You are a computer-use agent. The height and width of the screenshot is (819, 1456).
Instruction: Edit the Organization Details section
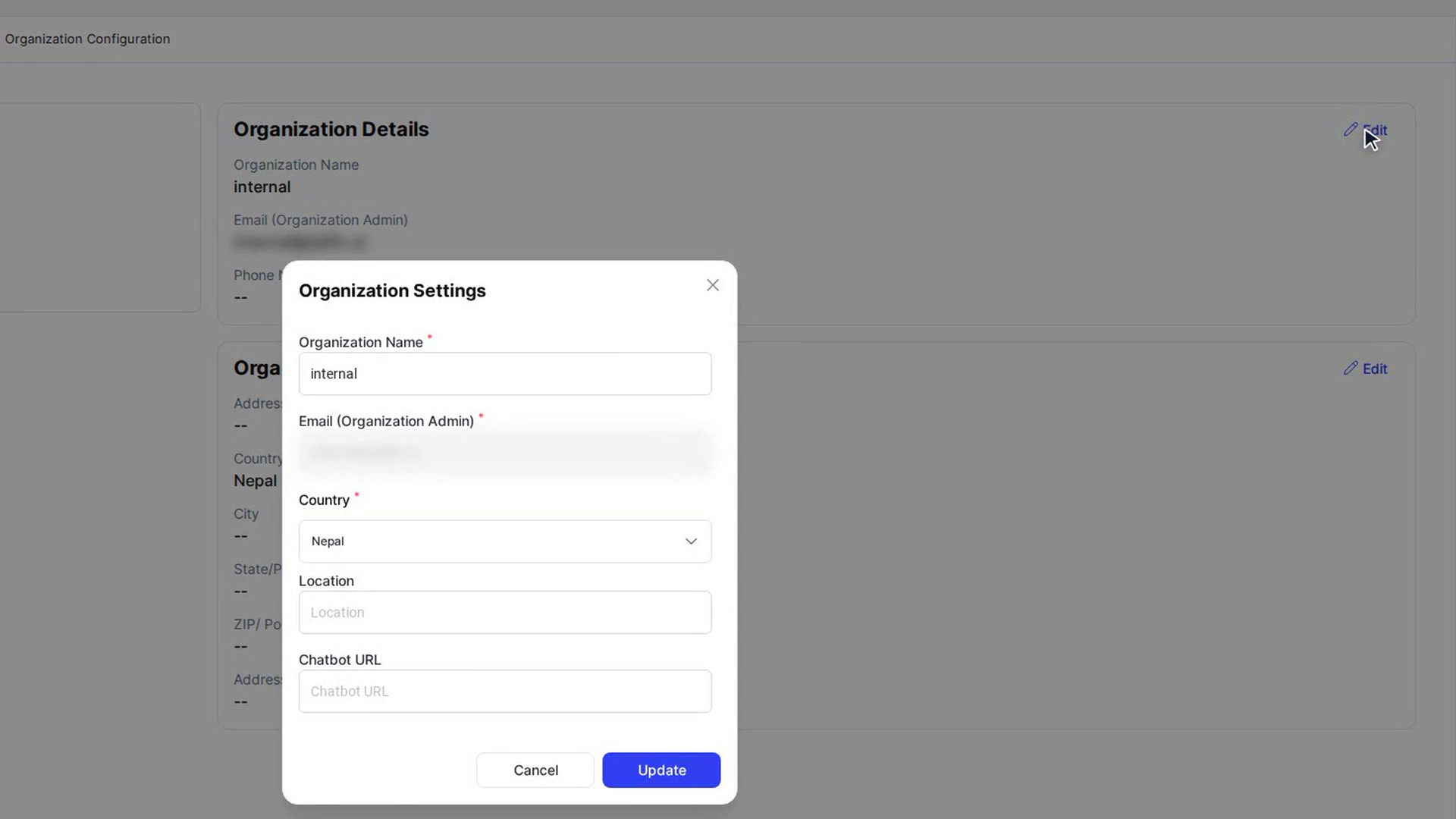coord(1366,130)
